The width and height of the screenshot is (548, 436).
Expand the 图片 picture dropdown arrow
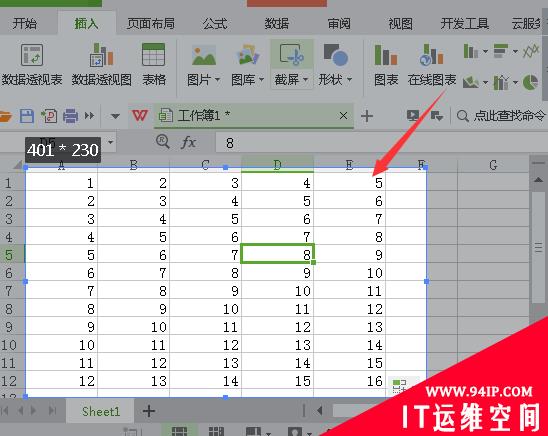(x=217, y=80)
